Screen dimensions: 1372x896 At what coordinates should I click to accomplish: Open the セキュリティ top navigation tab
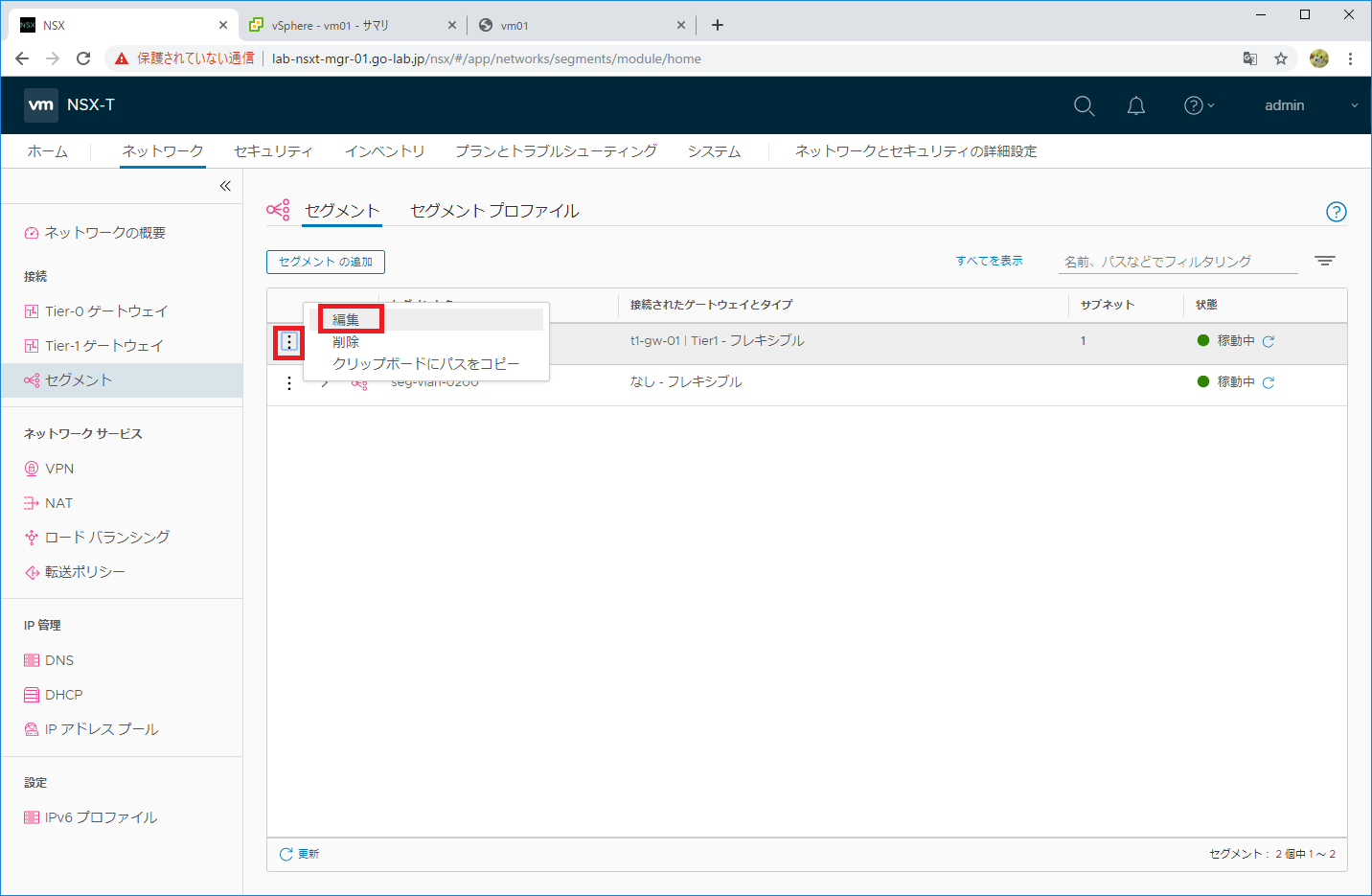[x=273, y=151]
